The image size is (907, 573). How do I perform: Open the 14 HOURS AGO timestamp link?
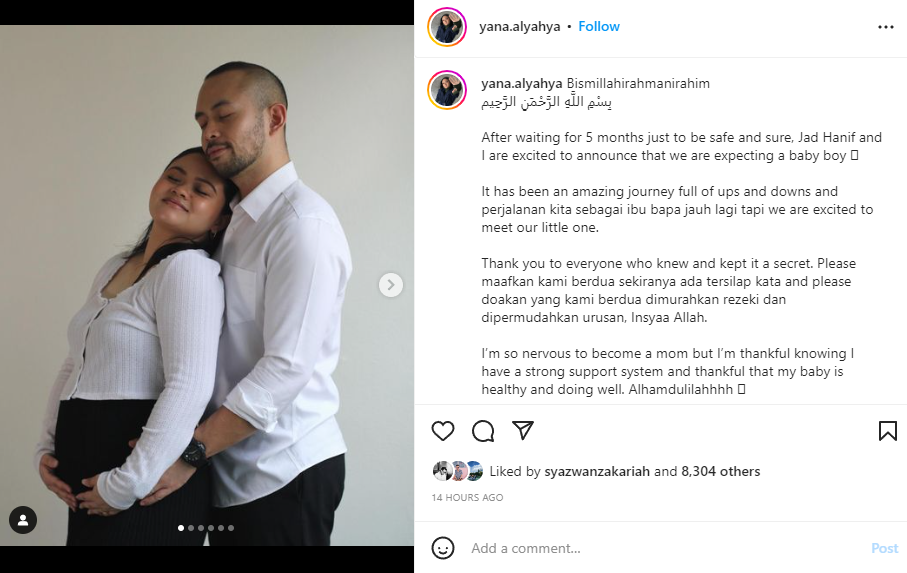pos(467,497)
